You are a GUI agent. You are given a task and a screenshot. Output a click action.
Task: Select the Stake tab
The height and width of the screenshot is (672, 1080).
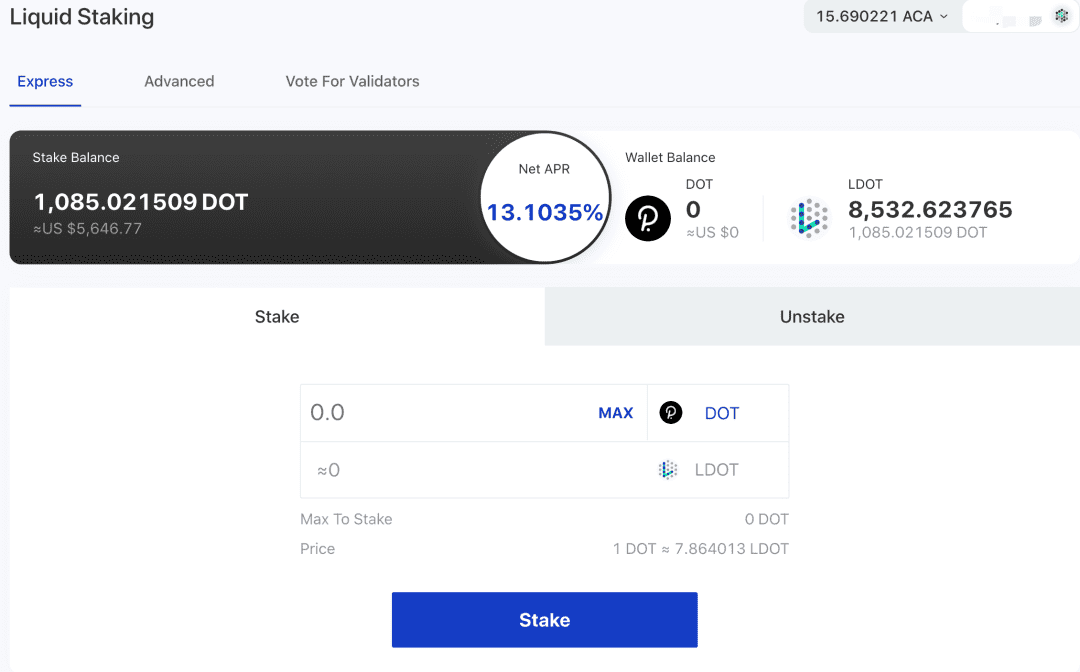point(277,317)
